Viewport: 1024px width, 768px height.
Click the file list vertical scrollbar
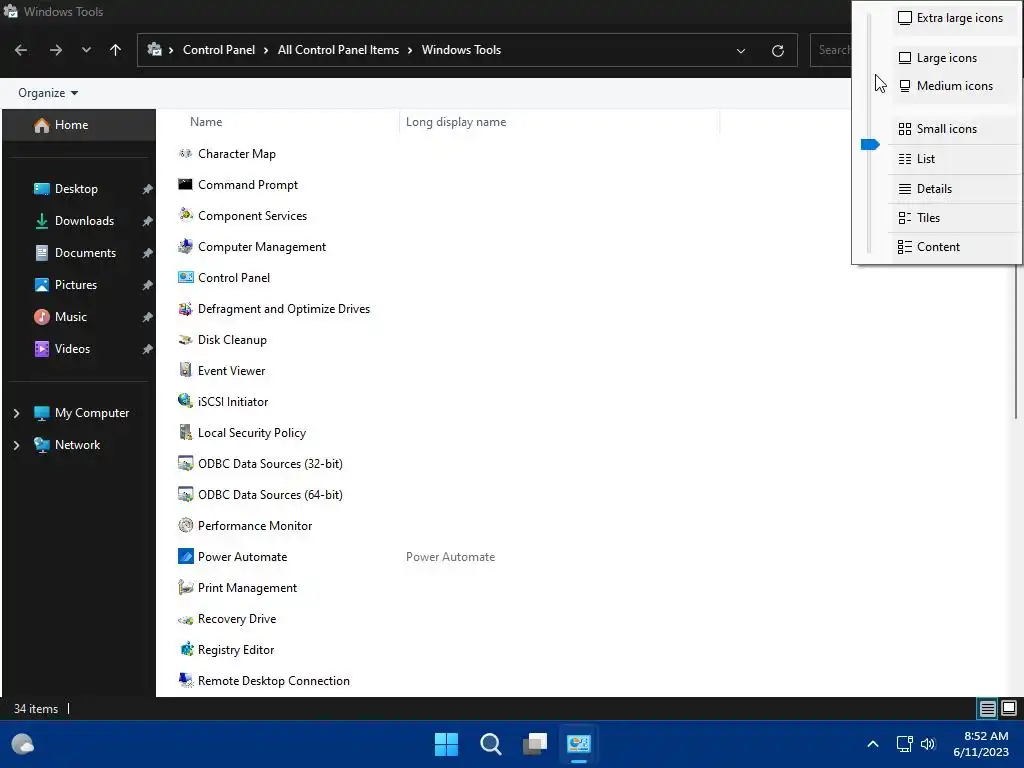pyautogui.click(x=1016, y=342)
